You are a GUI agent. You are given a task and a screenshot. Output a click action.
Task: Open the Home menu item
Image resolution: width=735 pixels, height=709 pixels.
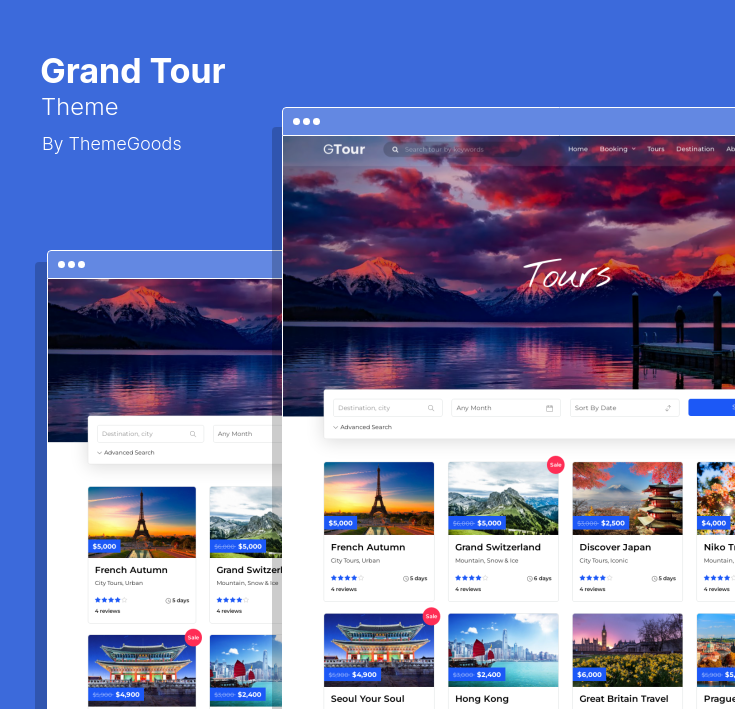578,149
